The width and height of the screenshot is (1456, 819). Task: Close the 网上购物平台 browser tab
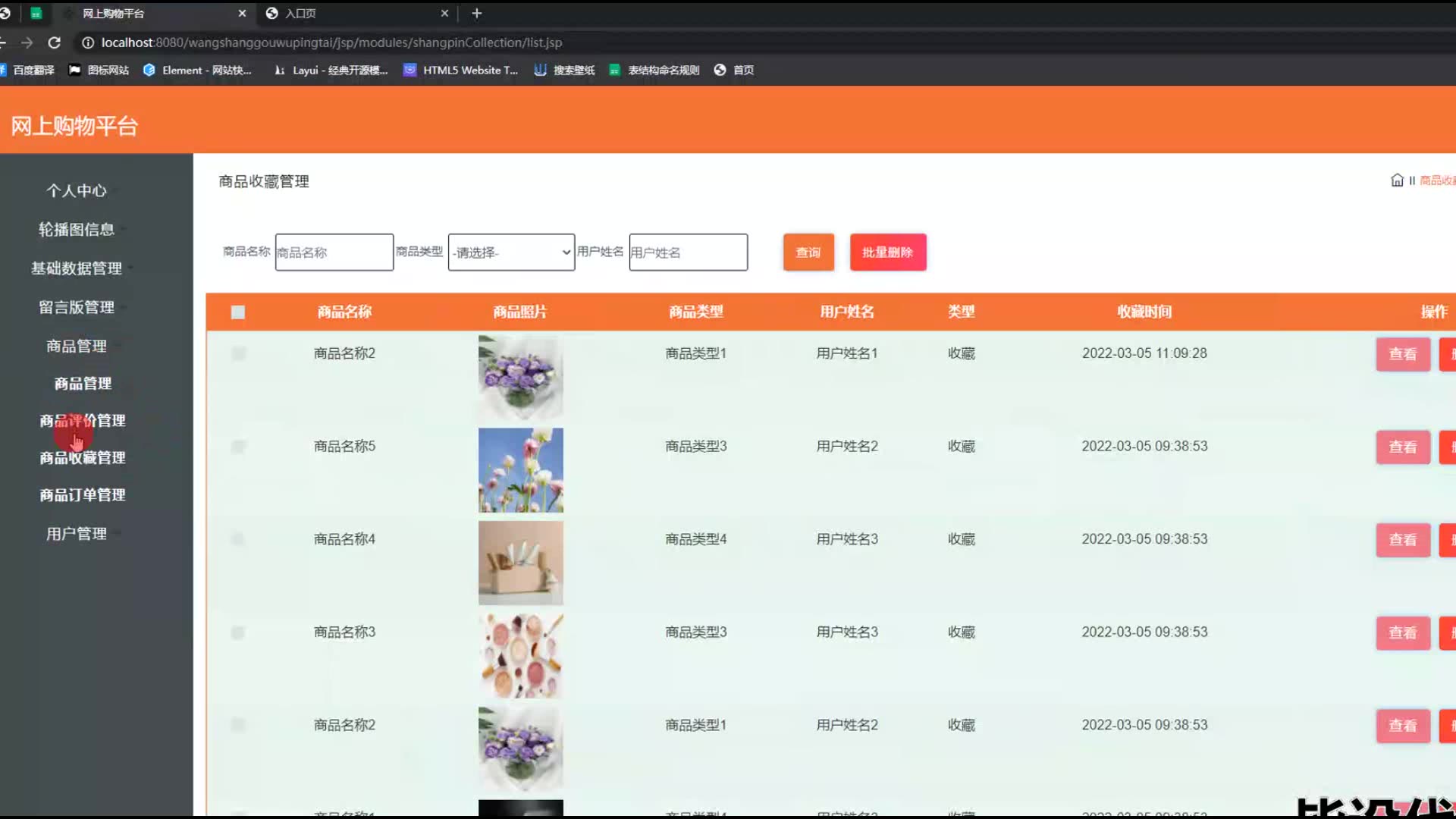pyautogui.click(x=242, y=13)
